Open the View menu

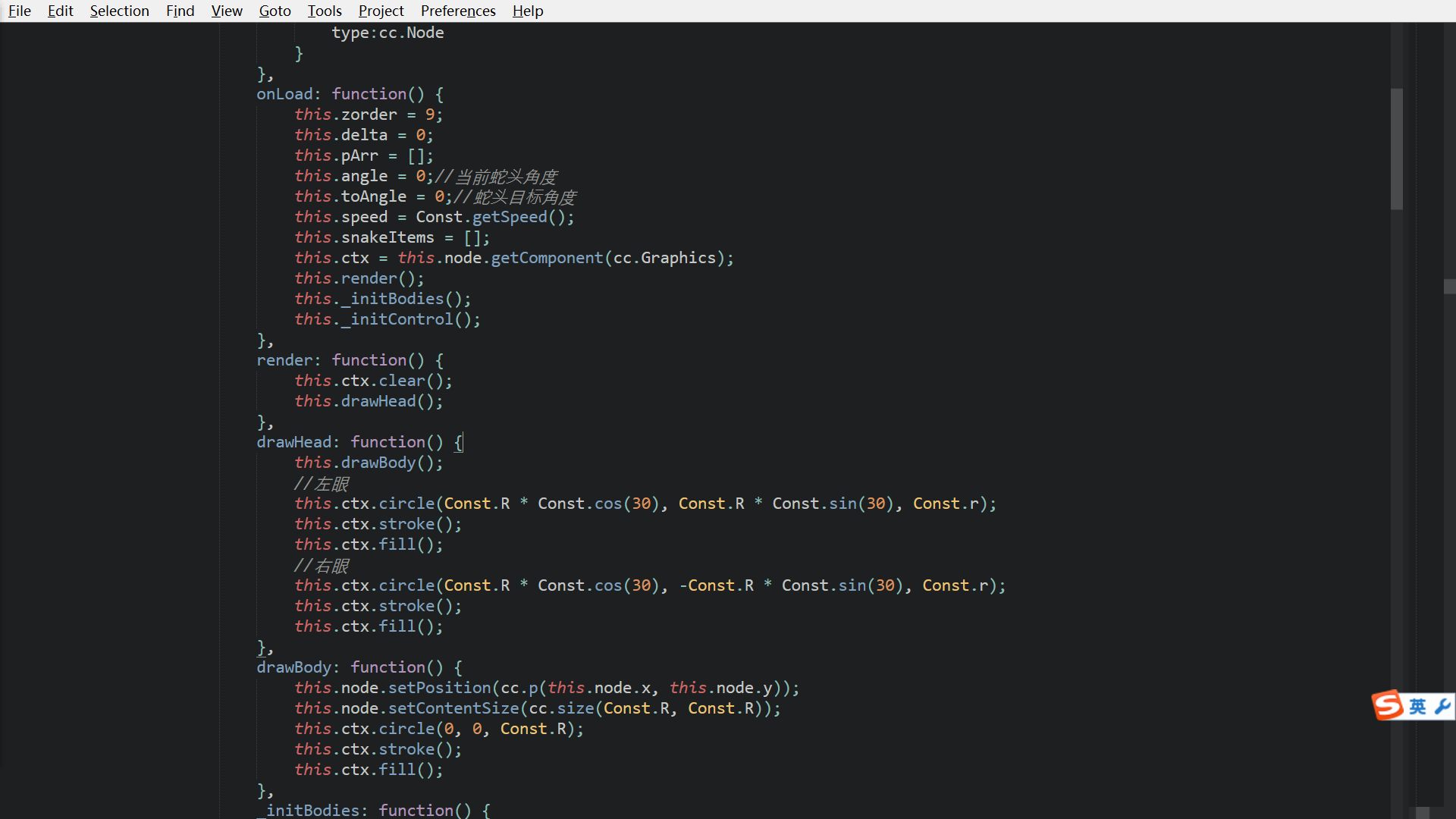coord(227,11)
